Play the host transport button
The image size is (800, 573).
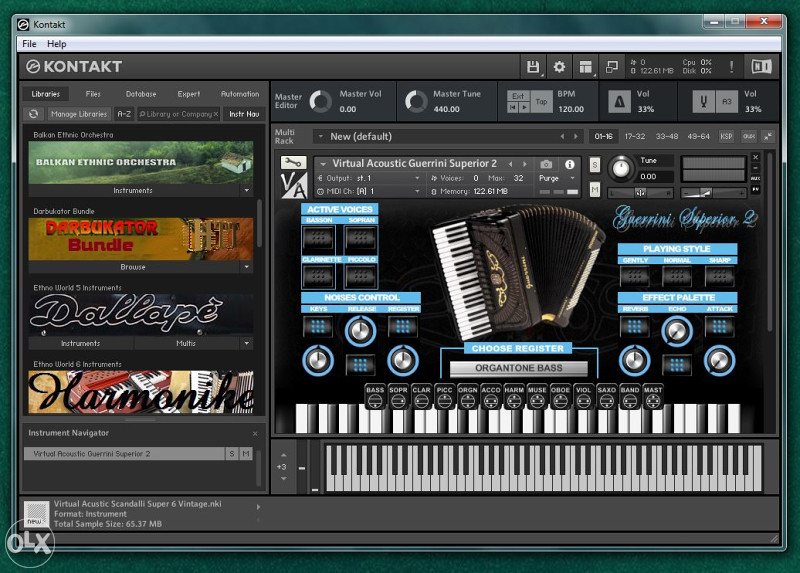[524, 107]
